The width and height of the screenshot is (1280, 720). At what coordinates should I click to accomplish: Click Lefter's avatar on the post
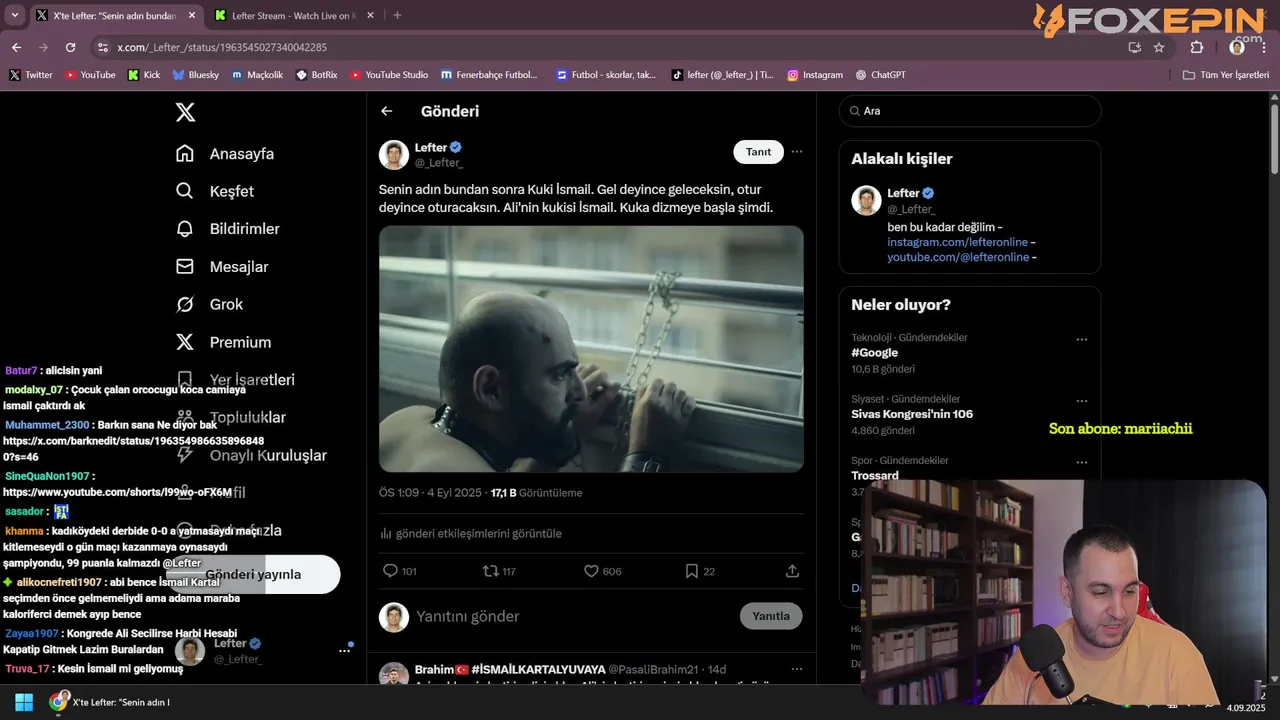394,155
